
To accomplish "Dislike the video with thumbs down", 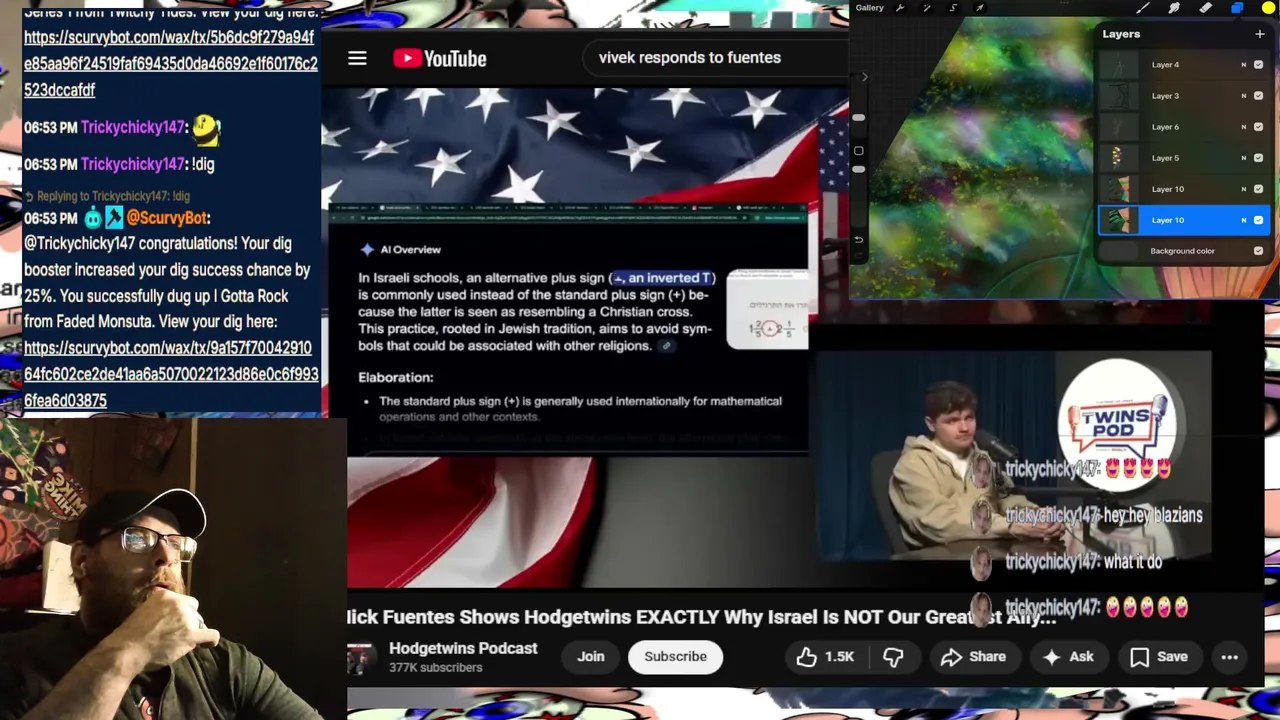I will tap(893, 657).
